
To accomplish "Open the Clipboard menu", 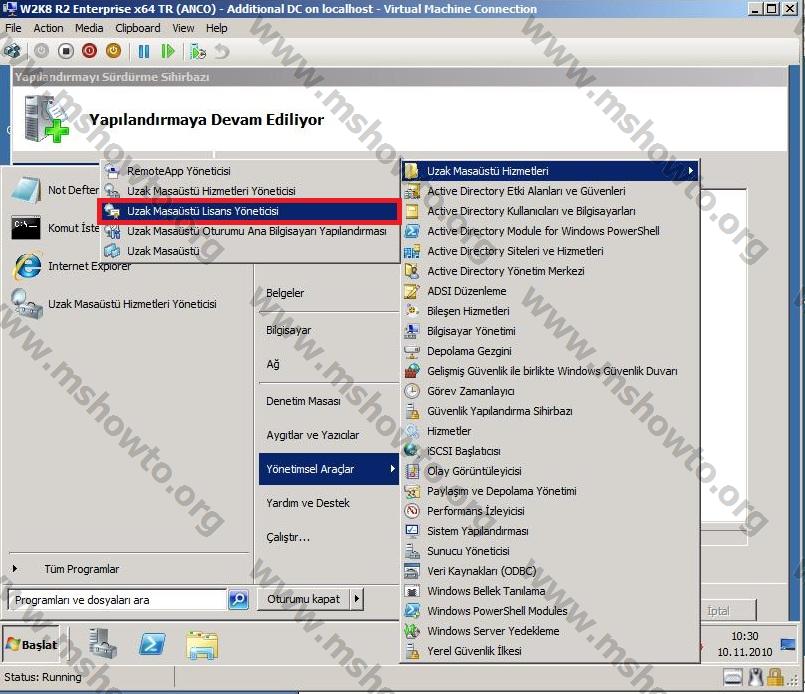I will 137,28.
